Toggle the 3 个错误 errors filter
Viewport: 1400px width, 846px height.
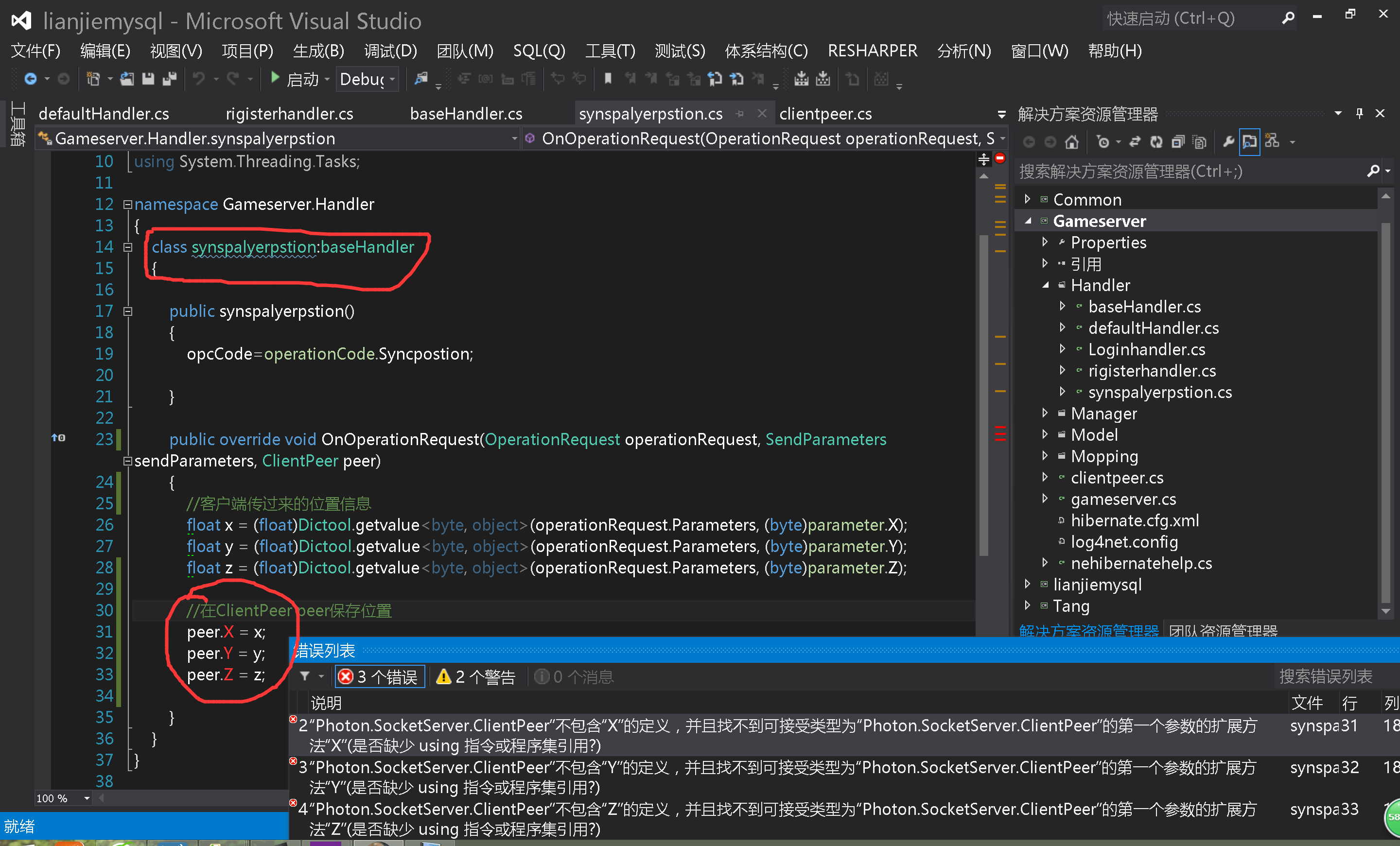(x=380, y=676)
